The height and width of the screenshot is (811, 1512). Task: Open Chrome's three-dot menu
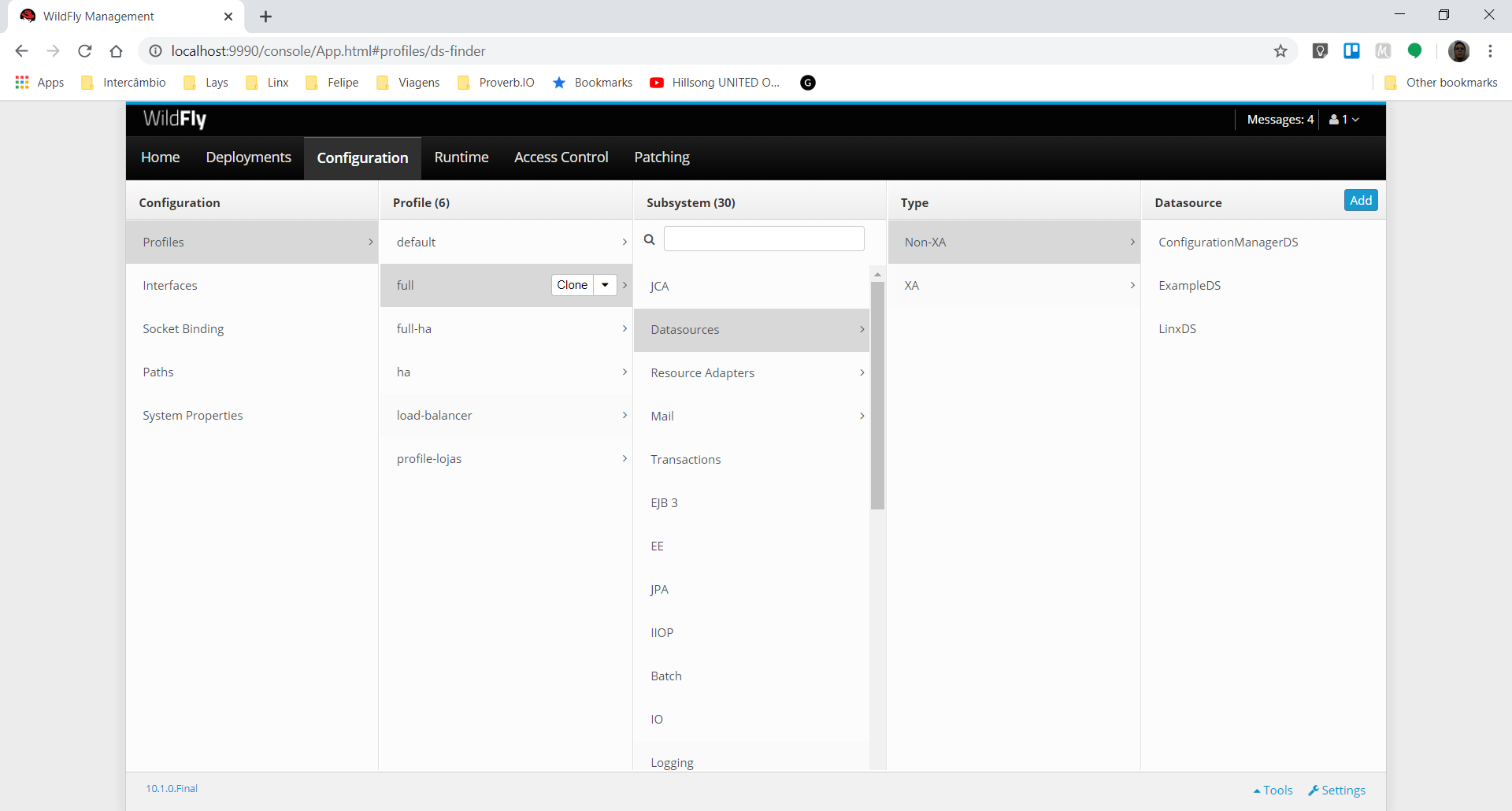click(1490, 51)
